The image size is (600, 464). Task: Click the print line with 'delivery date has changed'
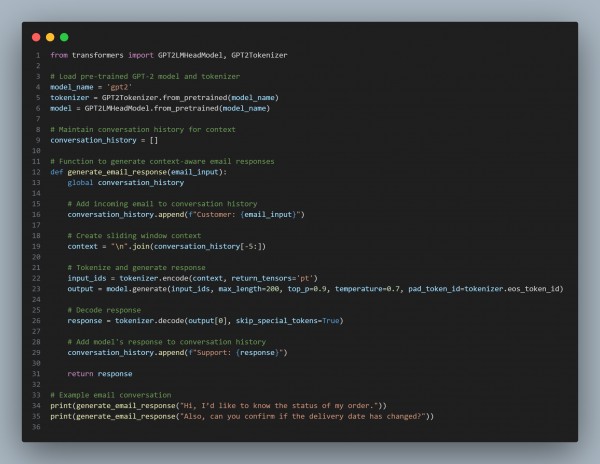pyautogui.click(x=242, y=416)
